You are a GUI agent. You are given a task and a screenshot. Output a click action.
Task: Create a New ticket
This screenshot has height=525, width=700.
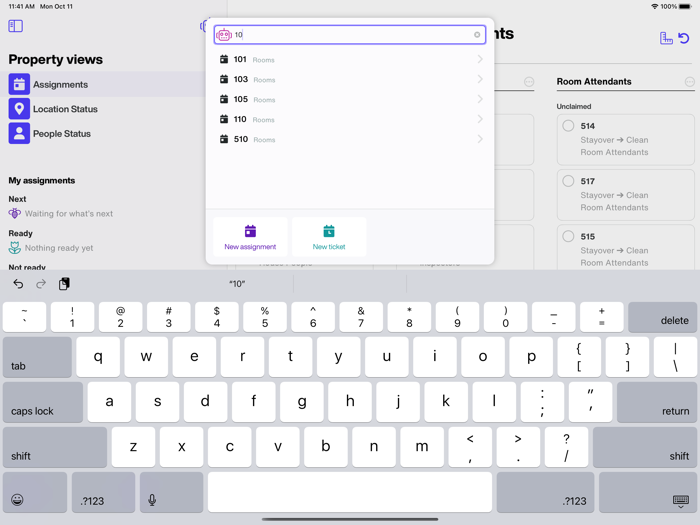(329, 237)
